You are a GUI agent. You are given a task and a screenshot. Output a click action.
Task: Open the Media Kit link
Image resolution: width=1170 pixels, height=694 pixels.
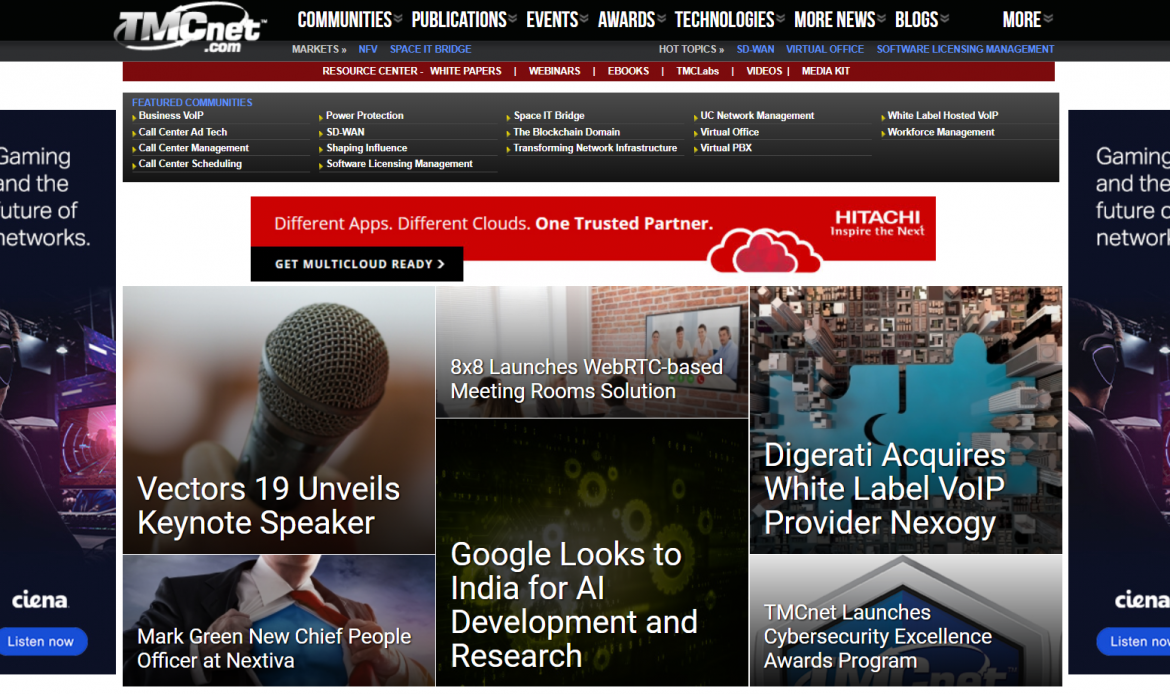(x=825, y=71)
